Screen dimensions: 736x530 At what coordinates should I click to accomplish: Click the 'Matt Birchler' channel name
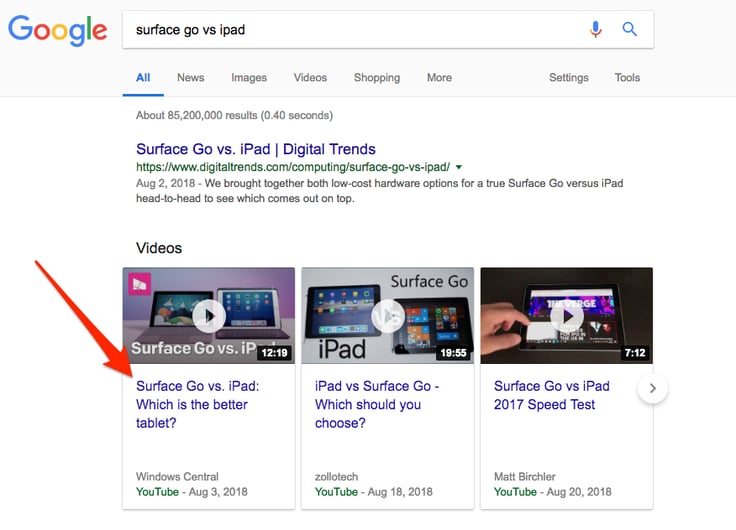pos(524,476)
